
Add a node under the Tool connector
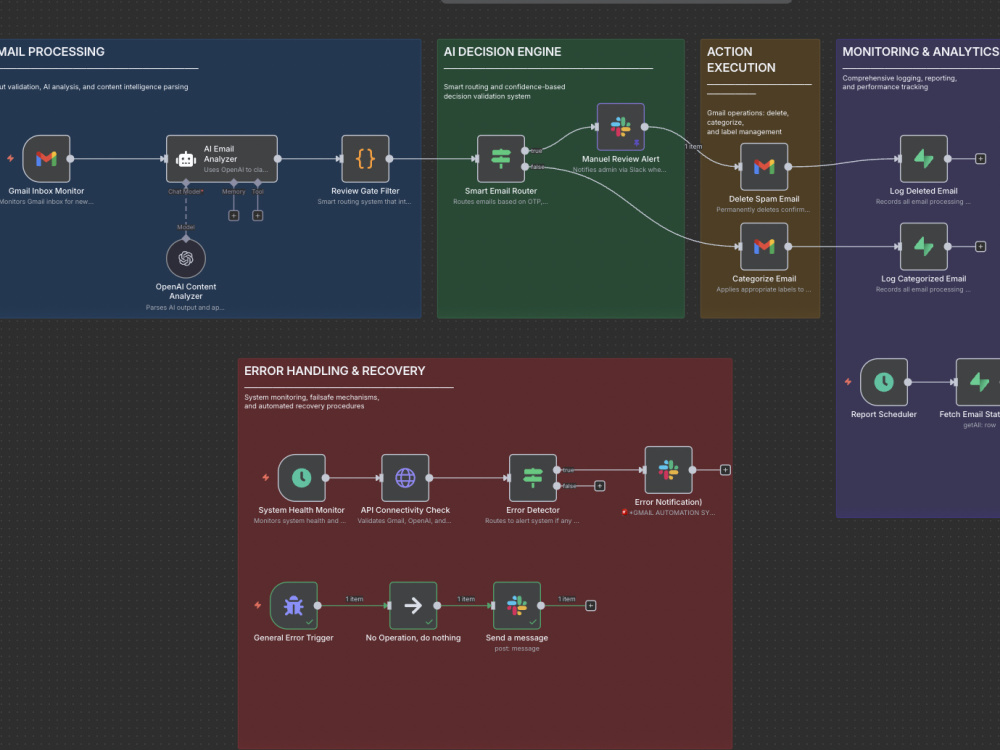pyautogui.click(x=258, y=216)
